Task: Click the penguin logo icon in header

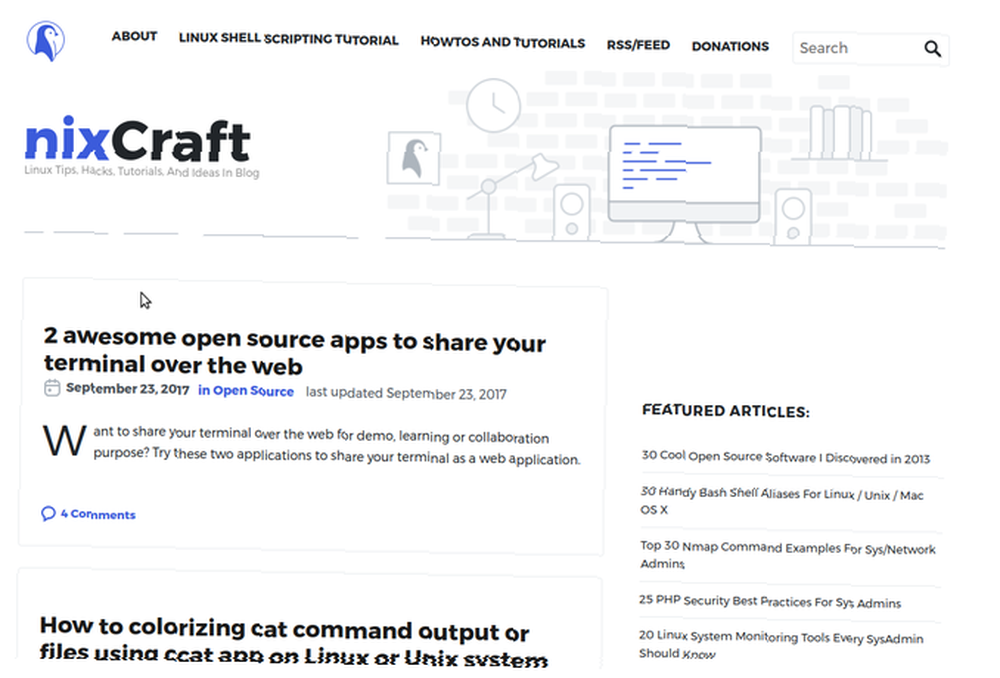Action: tap(46, 41)
